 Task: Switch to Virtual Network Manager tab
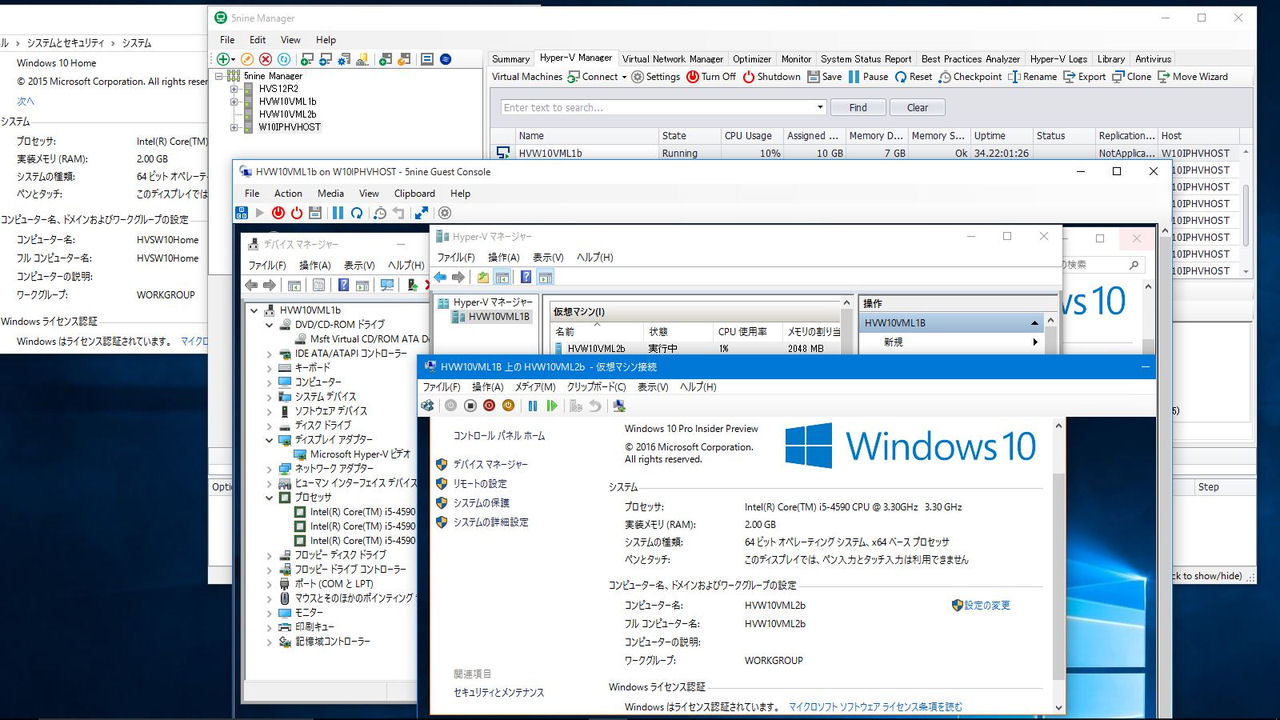point(672,59)
